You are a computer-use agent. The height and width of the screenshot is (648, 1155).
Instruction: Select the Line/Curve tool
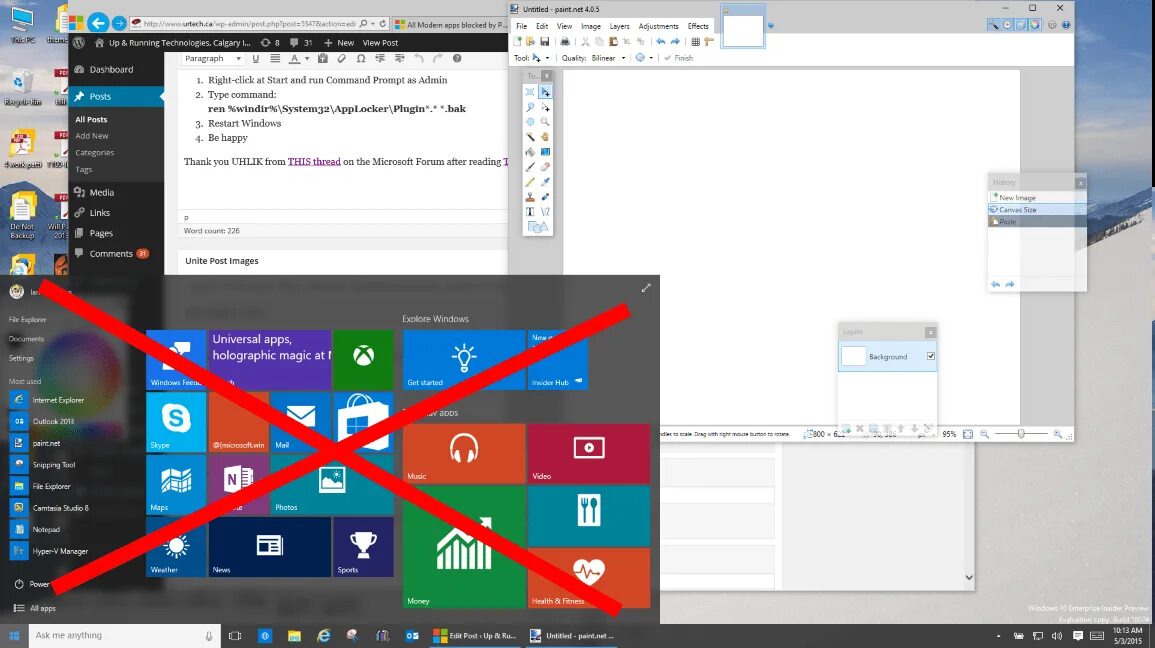coord(545,211)
